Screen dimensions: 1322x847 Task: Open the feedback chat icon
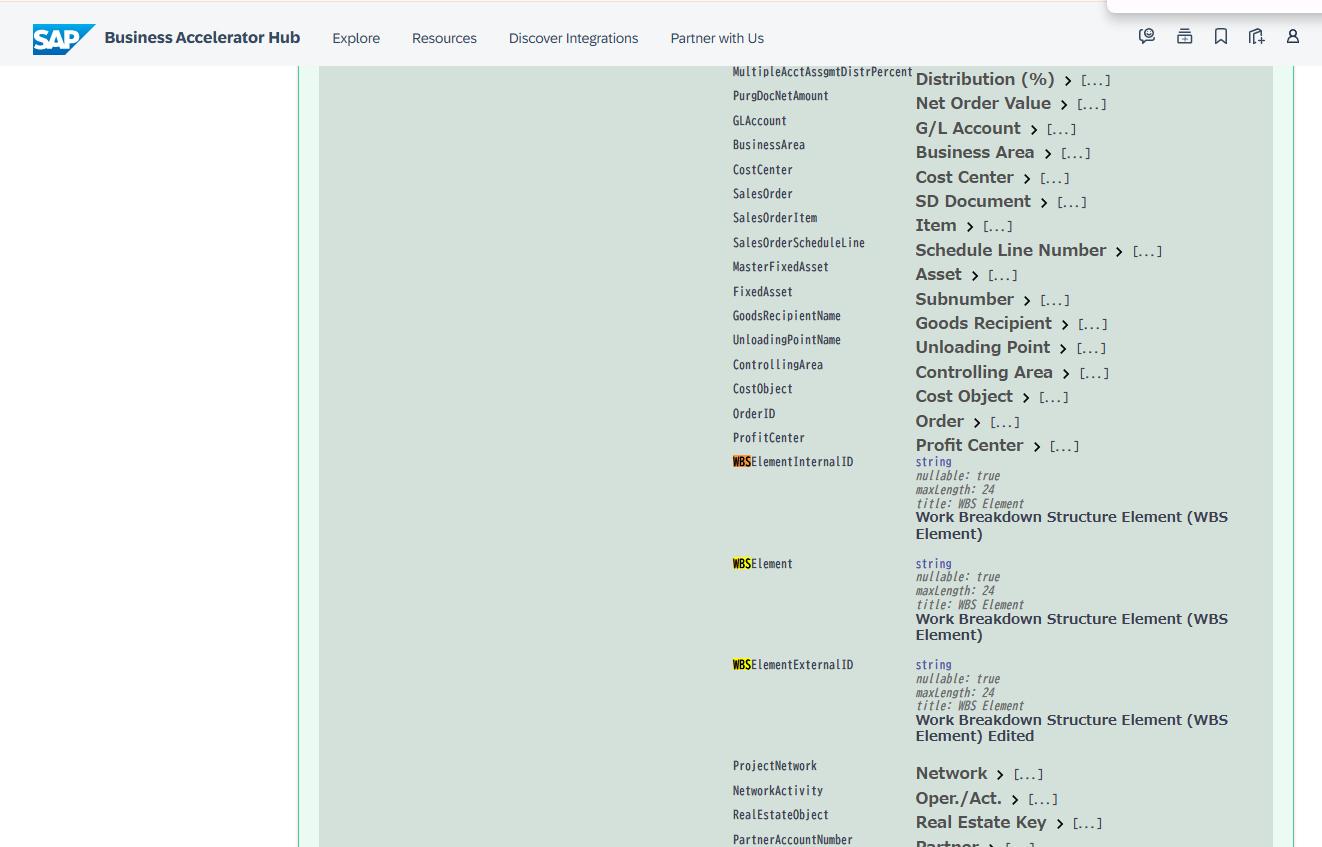click(x=1147, y=37)
